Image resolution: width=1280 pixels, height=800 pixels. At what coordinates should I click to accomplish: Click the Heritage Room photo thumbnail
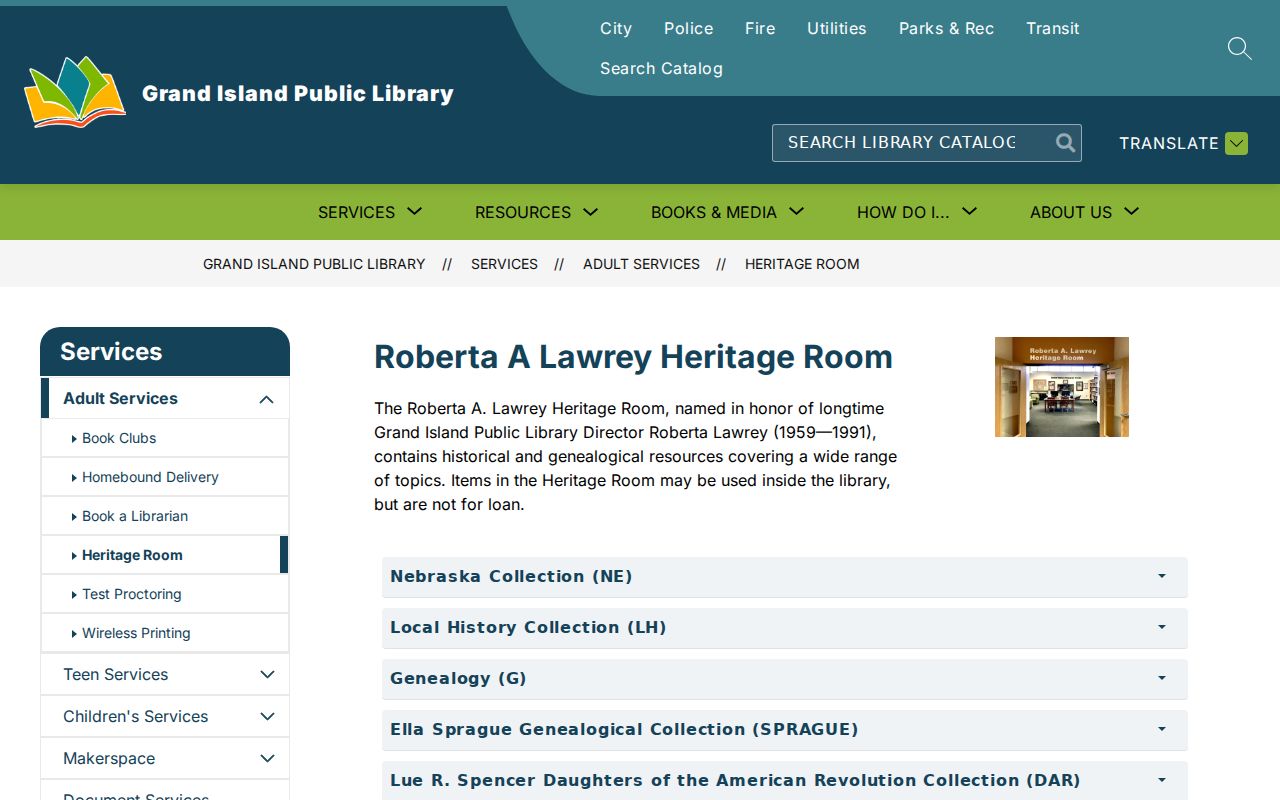click(x=1062, y=387)
